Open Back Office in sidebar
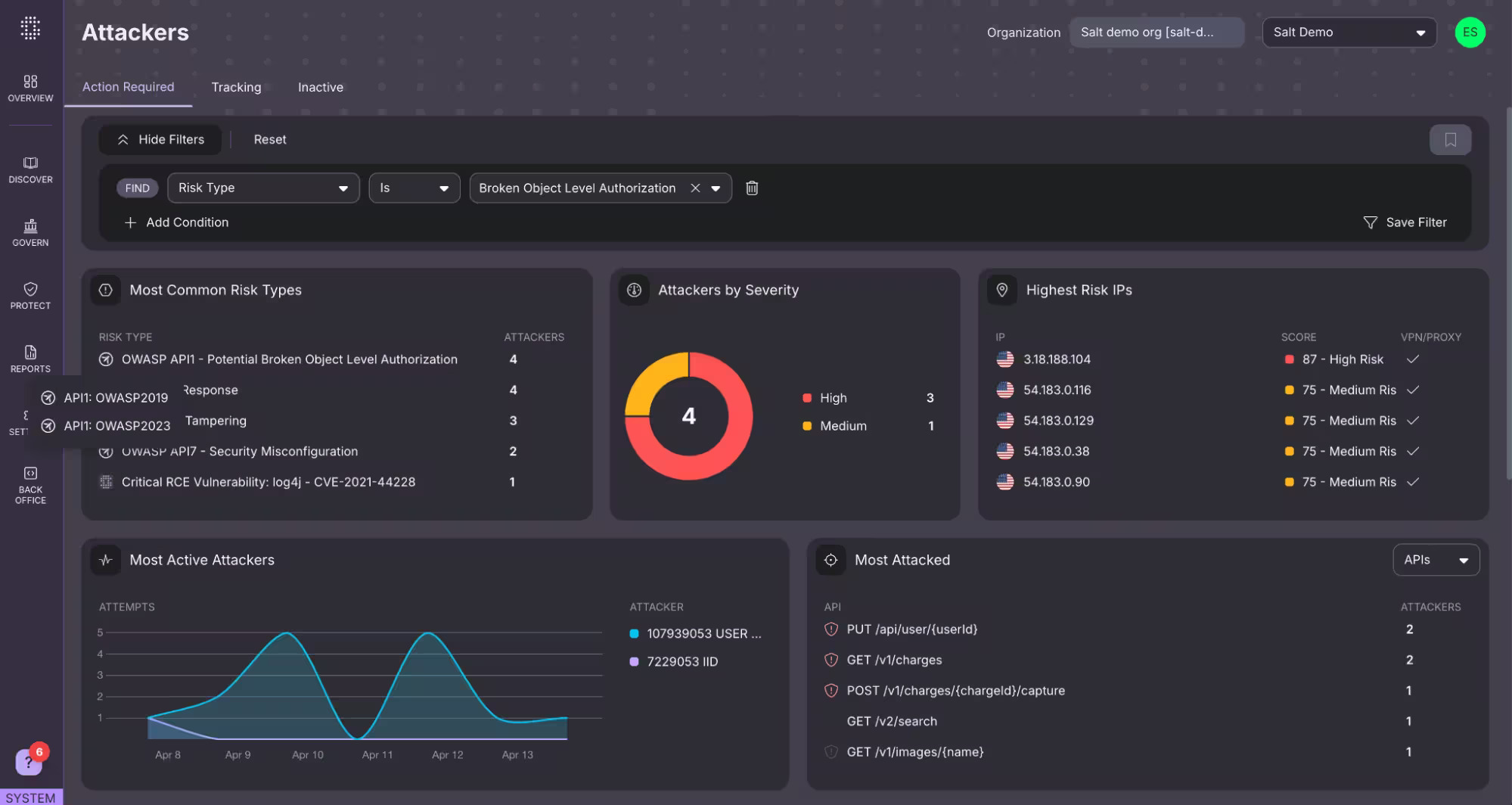1512x805 pixels. (30, 484)
